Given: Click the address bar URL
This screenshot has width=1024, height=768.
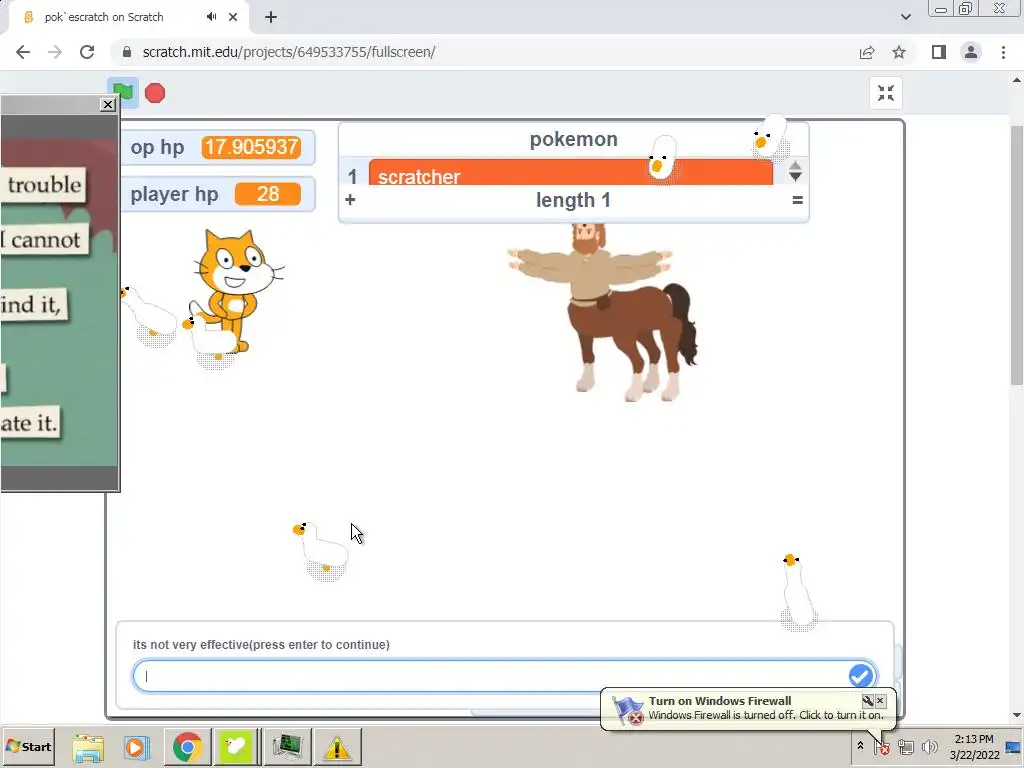Looking at the screenshot, I should (289, 52).
